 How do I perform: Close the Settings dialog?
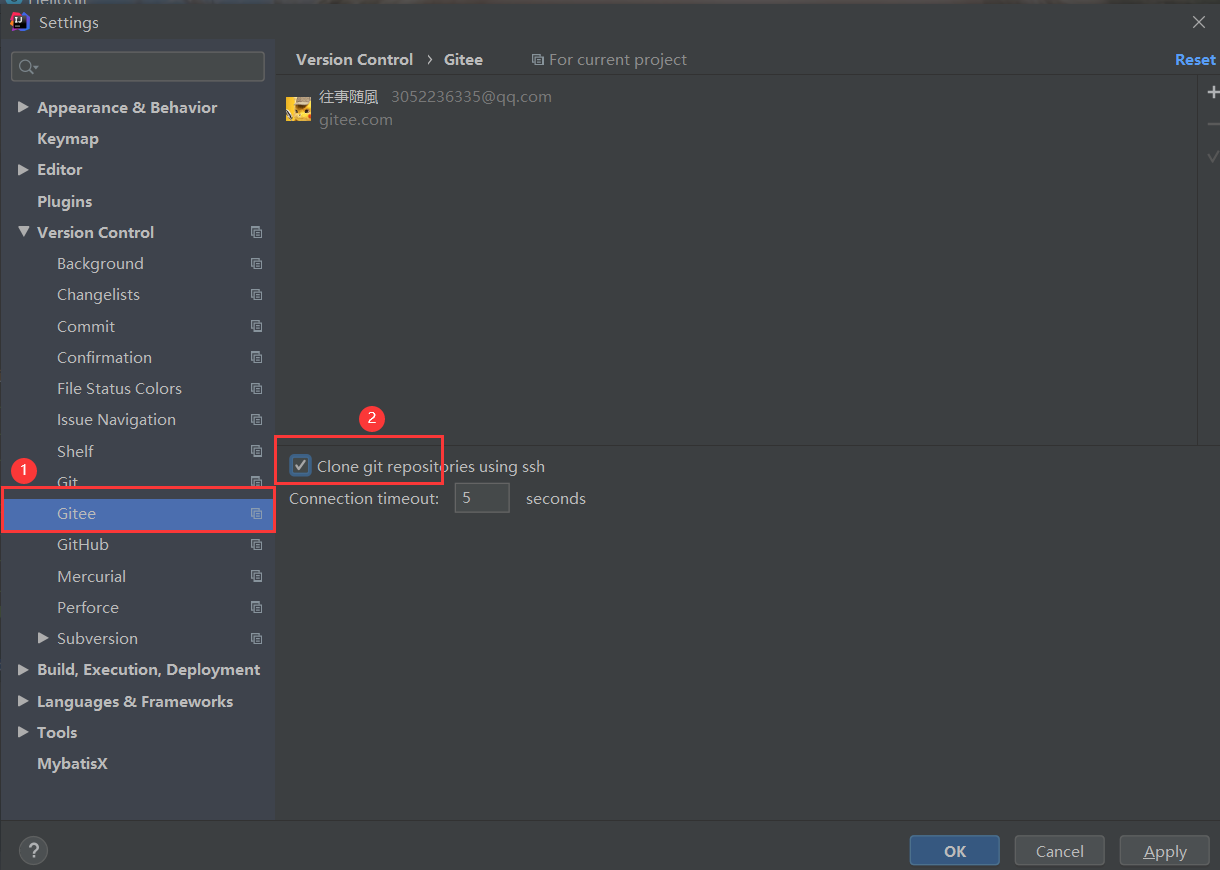click(x=1199, y=22)
